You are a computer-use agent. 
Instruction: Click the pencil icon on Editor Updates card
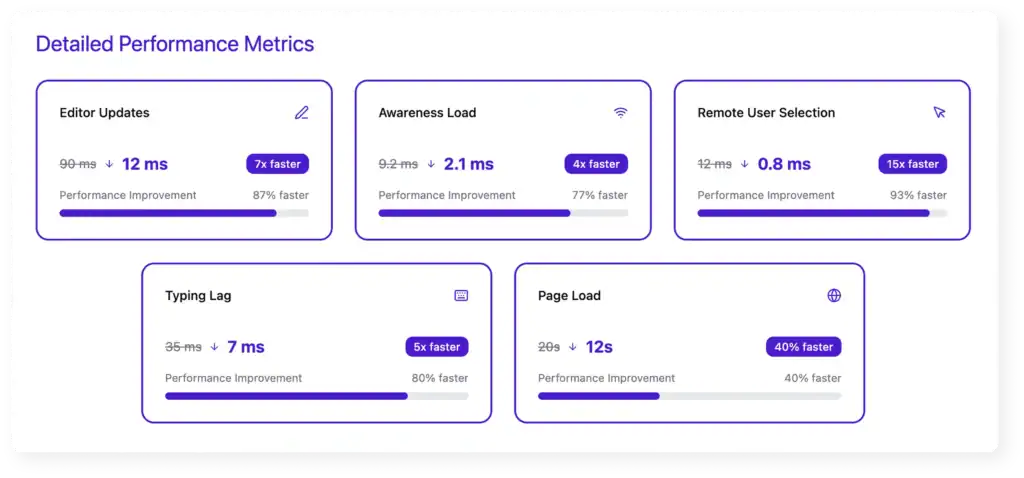[x=302, y=113]
